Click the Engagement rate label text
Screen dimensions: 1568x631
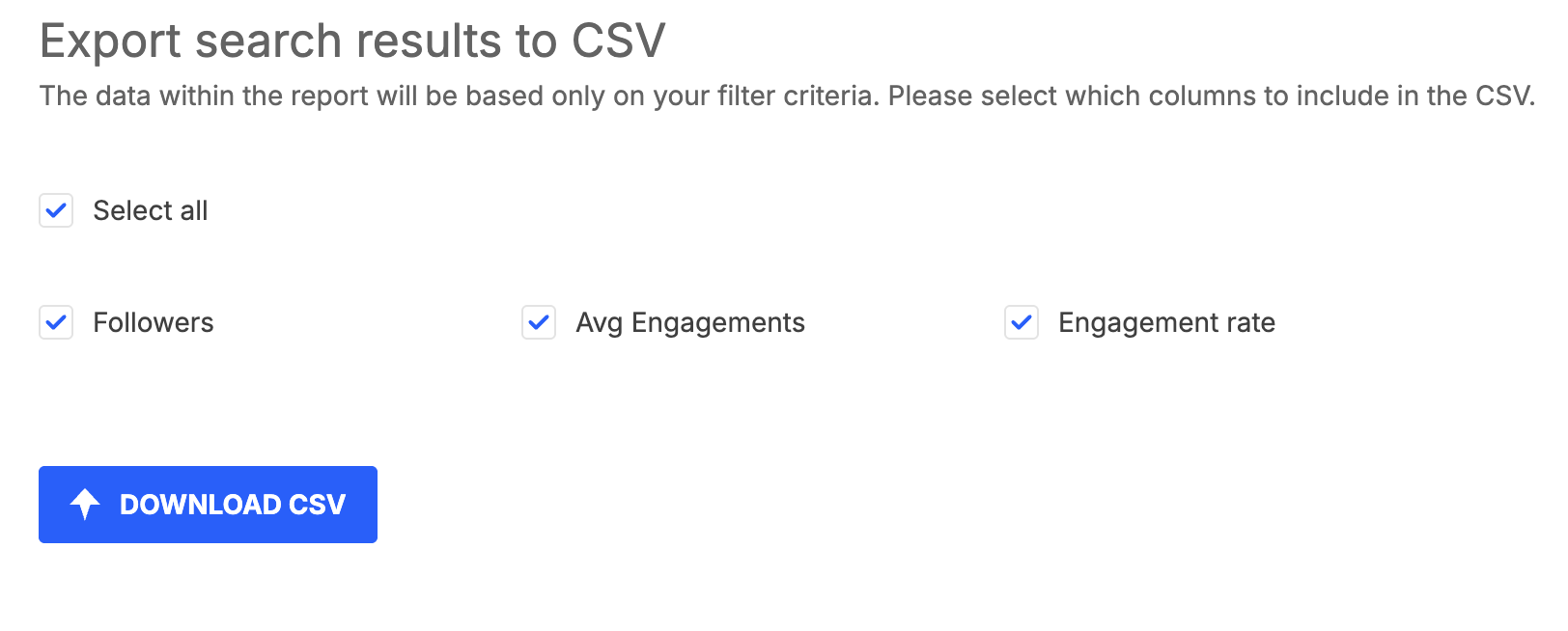1167,323
